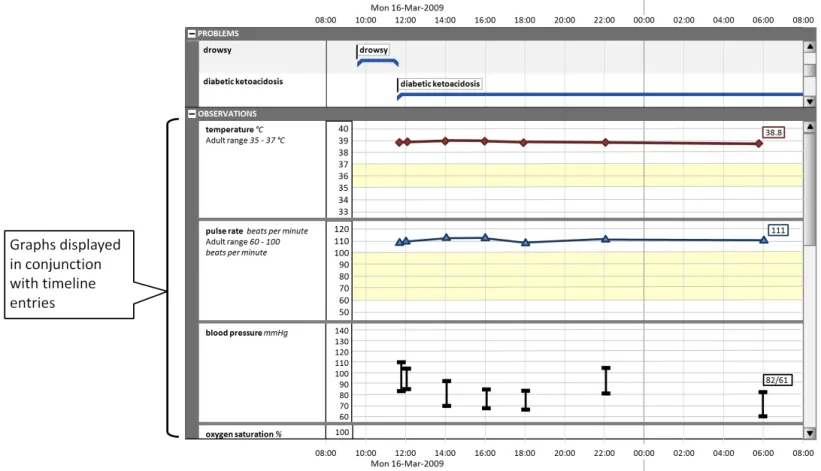This screenshot has width=821, height=471.
Task: Click the last blood pressure bar at 06:00
Action: click(x=762, y=404)
